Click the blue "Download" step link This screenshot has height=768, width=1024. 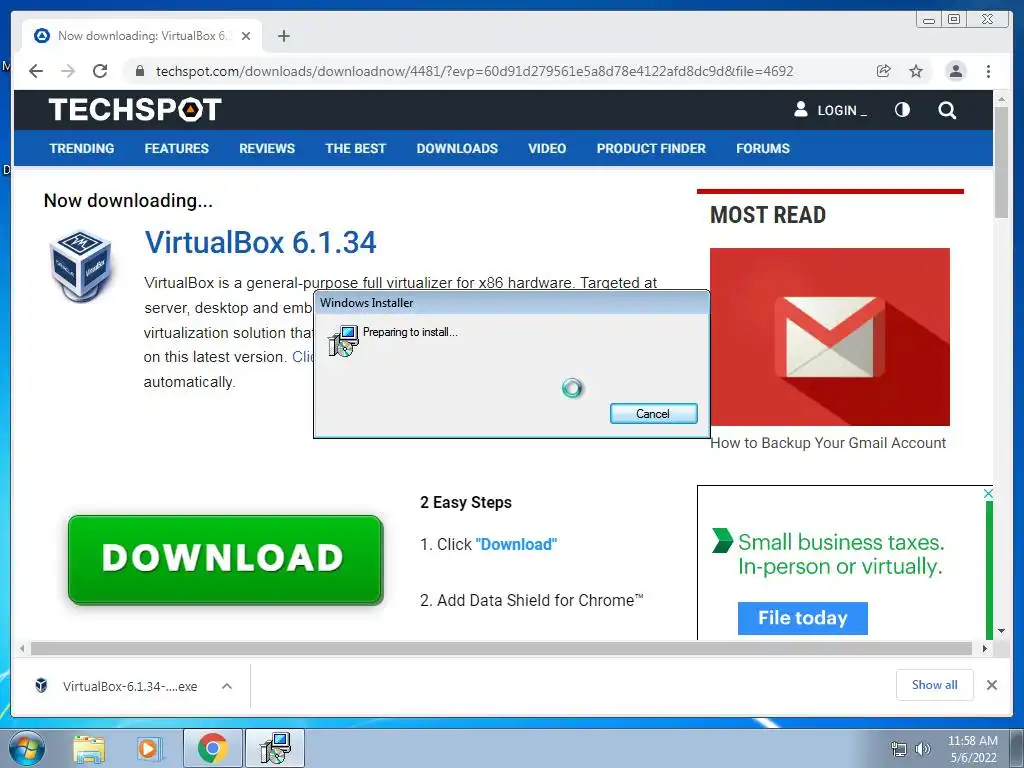[516, 544]
